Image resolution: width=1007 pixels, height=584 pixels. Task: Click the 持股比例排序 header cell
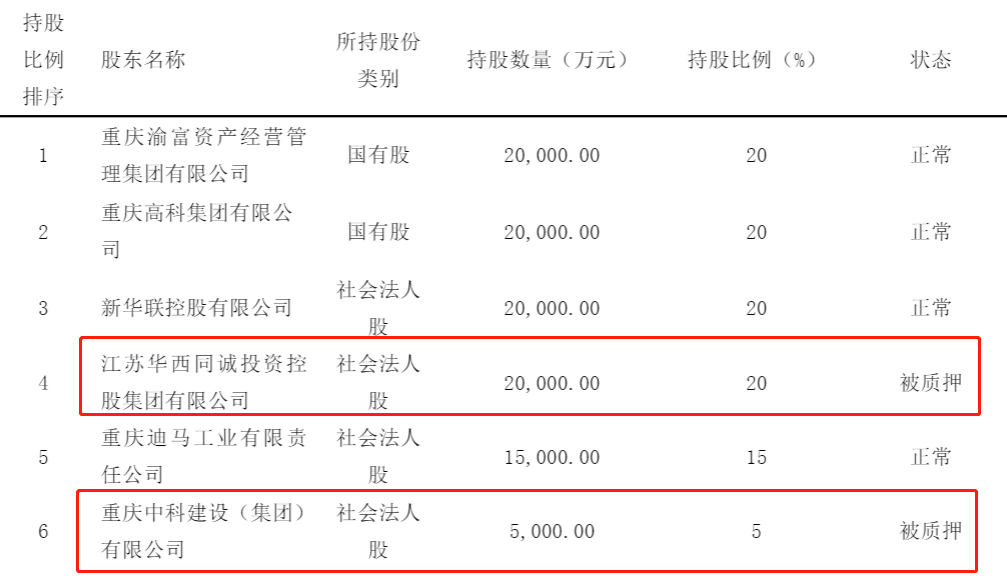pyautogui.click(x=43, y=60)
